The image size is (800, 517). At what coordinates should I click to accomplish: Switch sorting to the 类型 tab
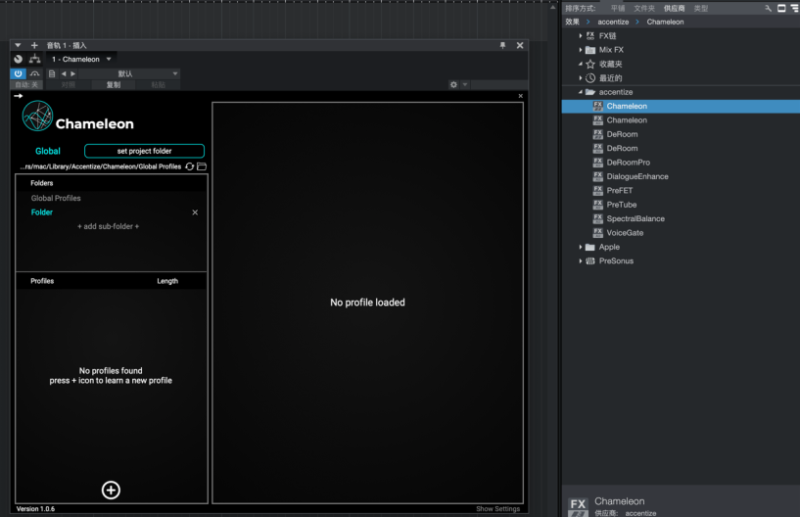[x=701, y=8]
